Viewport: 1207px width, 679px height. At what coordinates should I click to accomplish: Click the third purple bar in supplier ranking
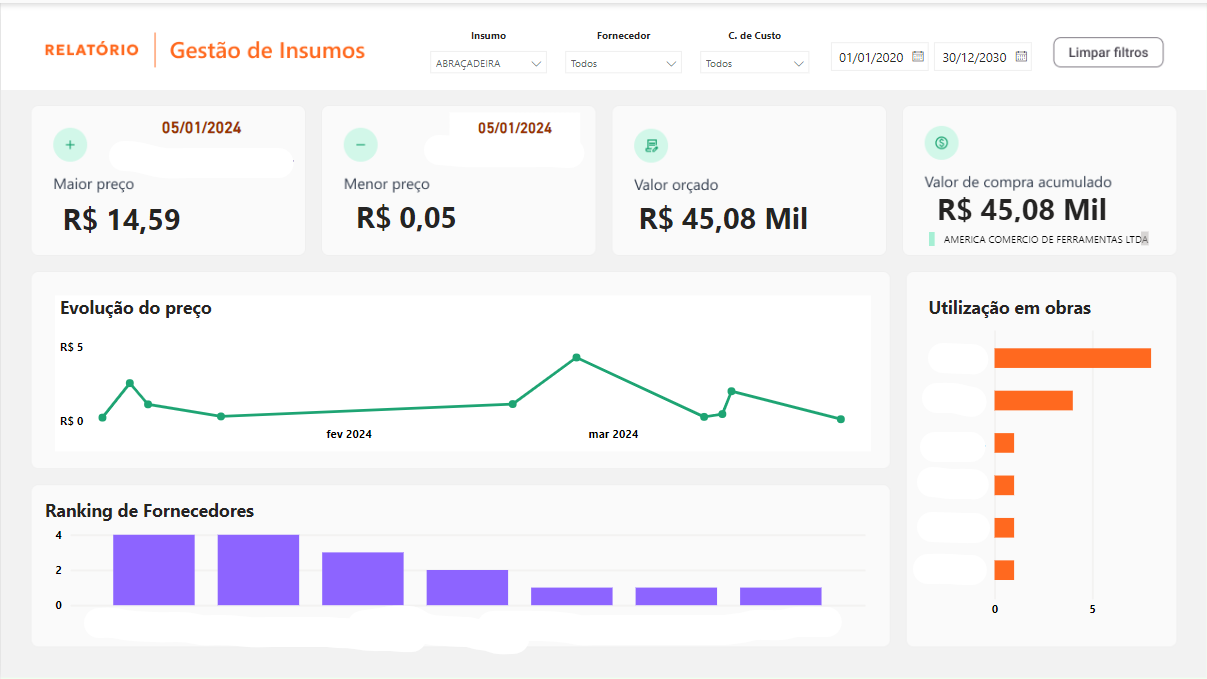[363, 578]
